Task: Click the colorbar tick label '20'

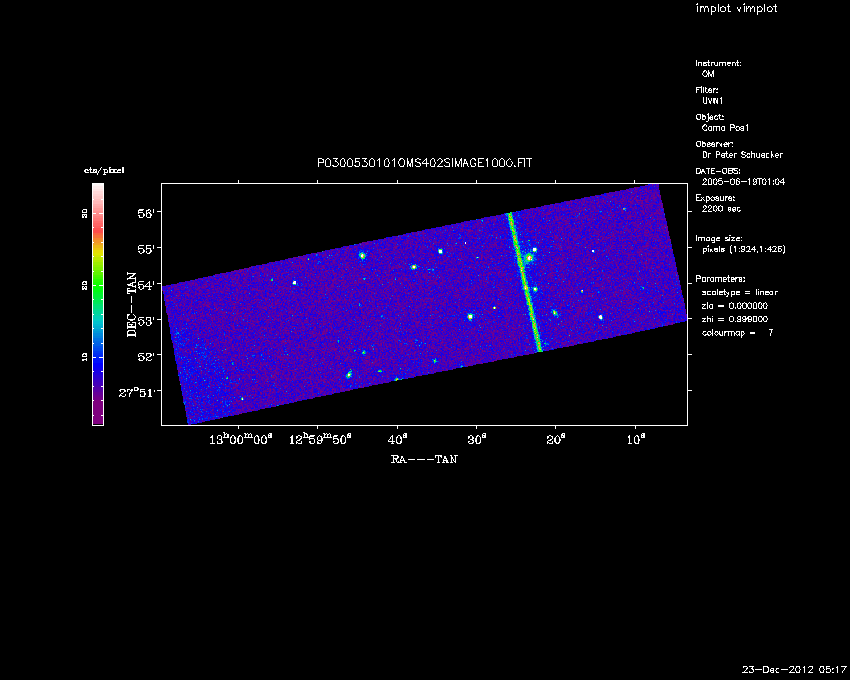Action: [x=85, y=285]
